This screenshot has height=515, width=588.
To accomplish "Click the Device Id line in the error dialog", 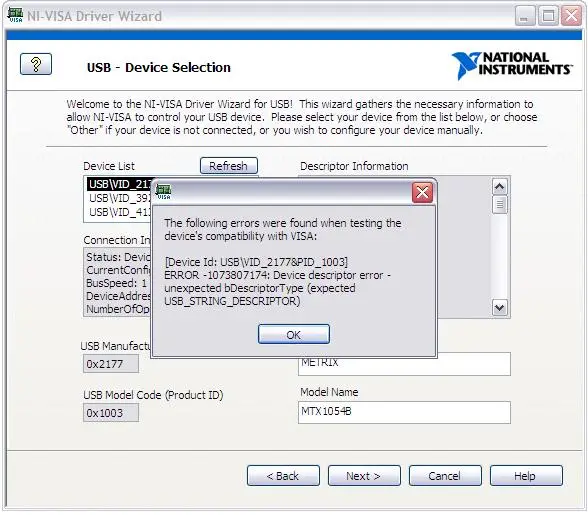I will pos(256,262).
